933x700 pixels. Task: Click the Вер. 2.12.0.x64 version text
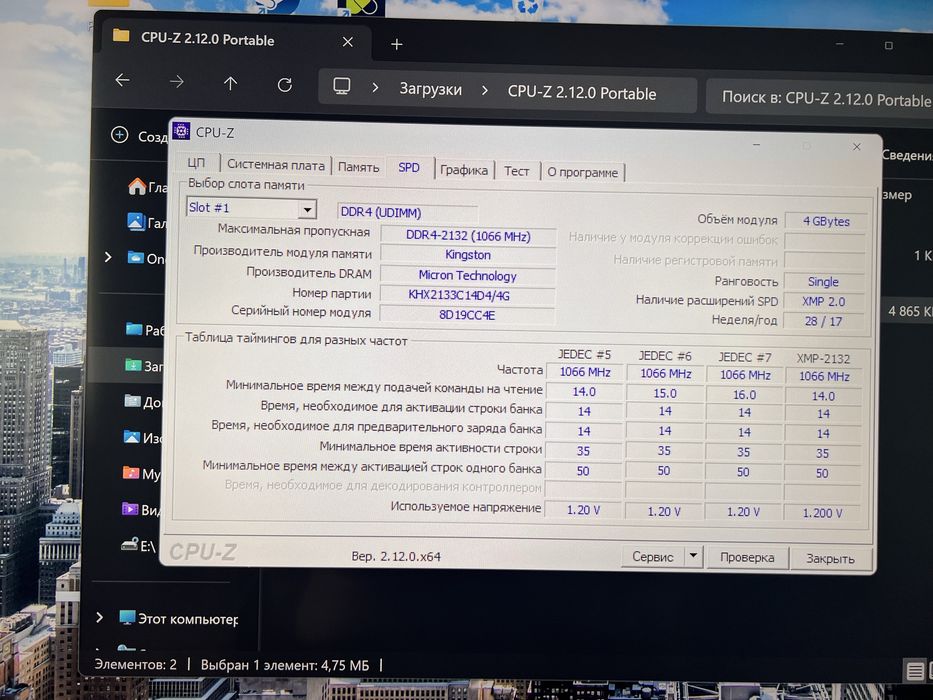coord(396,557)
